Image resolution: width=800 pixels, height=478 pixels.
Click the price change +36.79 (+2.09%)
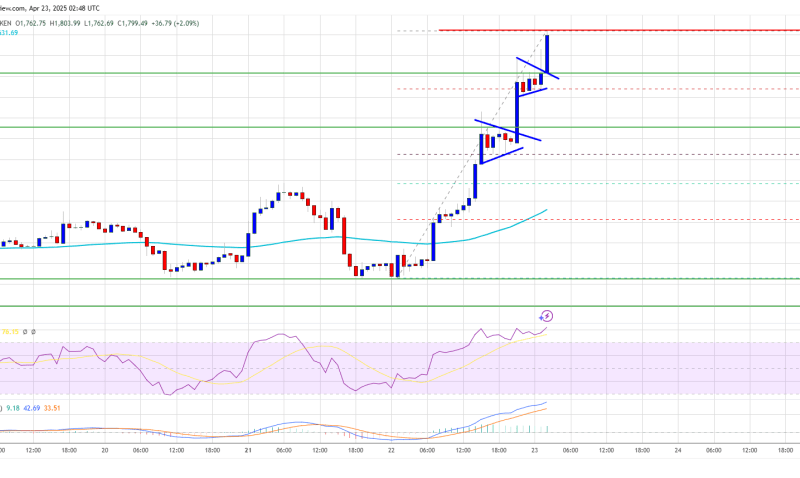(175, 23)
